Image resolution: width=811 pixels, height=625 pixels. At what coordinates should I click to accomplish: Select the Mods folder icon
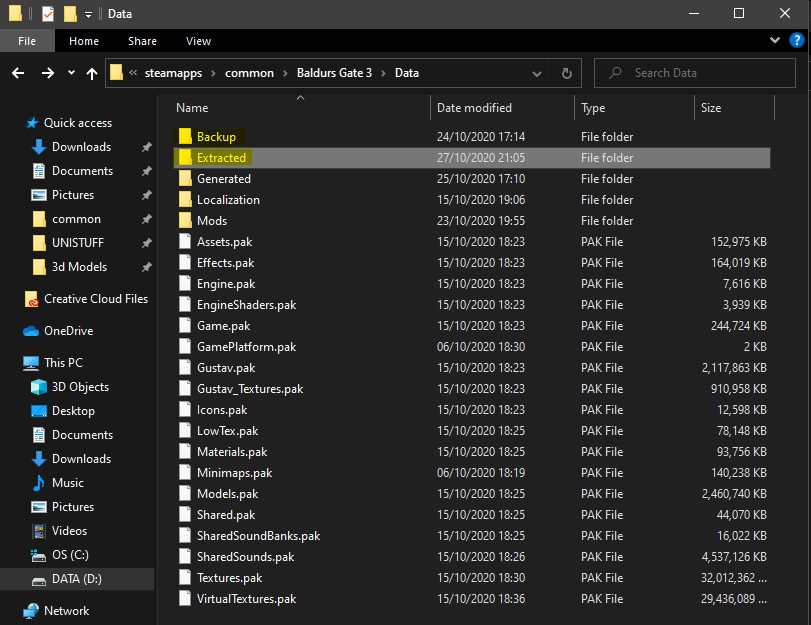(x=185, y=221)
